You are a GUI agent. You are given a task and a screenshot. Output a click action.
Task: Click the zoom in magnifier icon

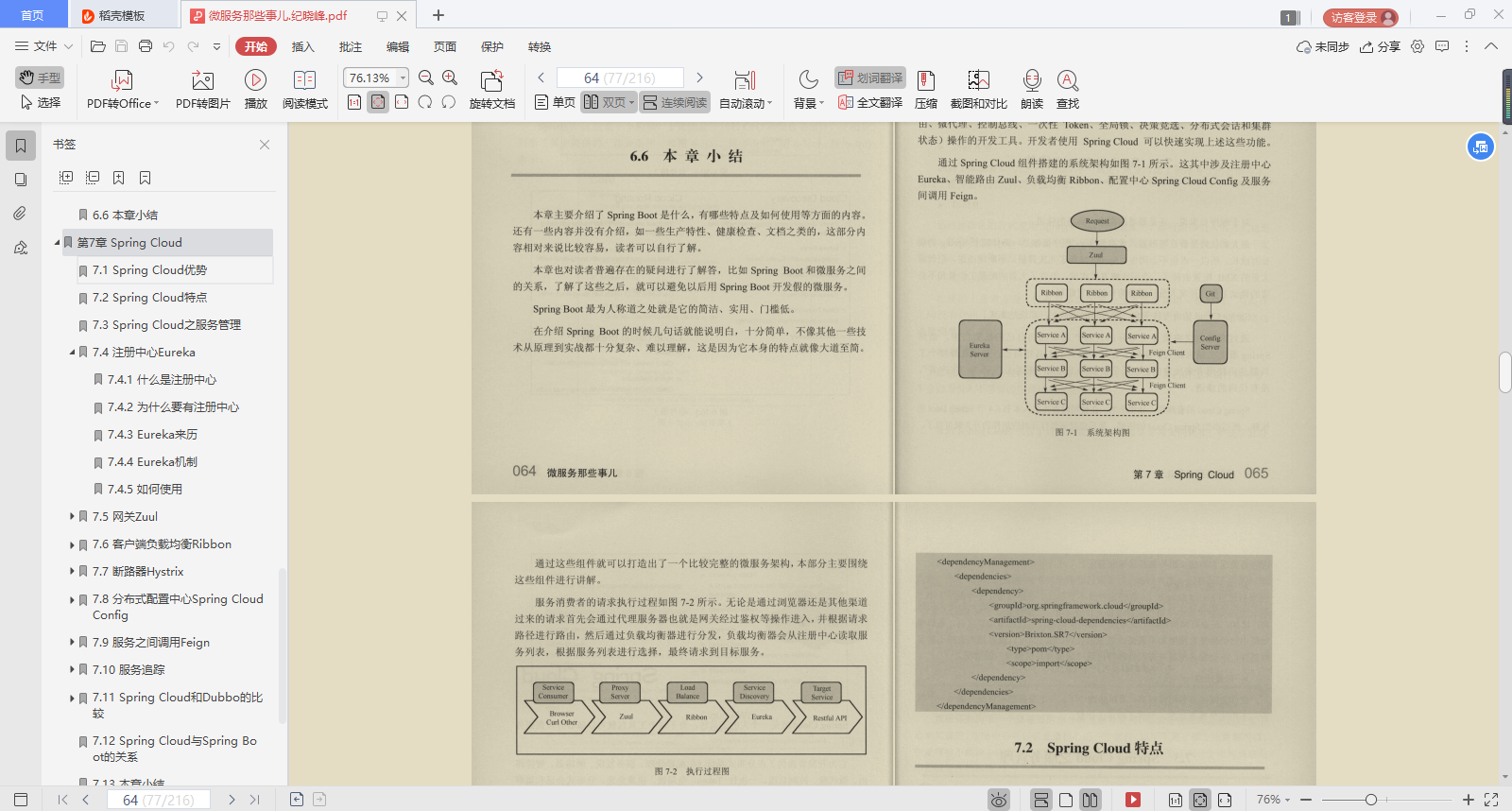pyautogui.click(x=450, y=78)
